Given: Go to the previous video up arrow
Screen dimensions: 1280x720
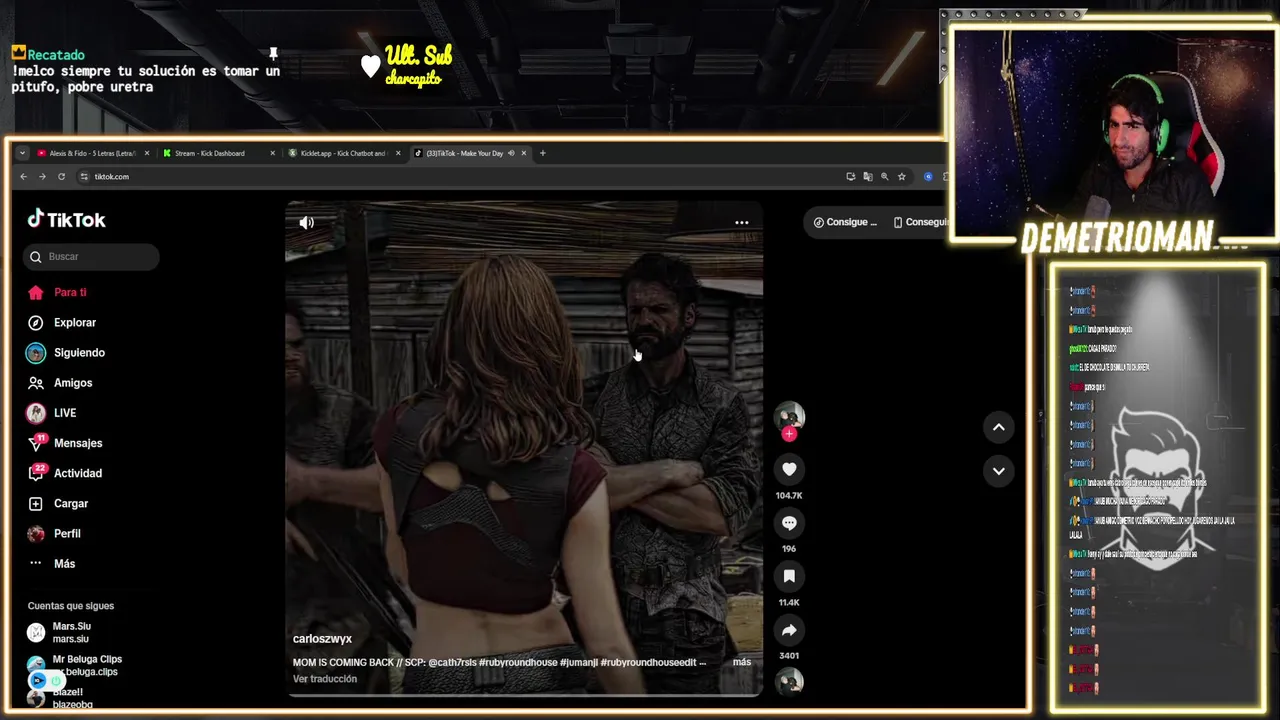Looking at the screenshot, I should (998, 427).
